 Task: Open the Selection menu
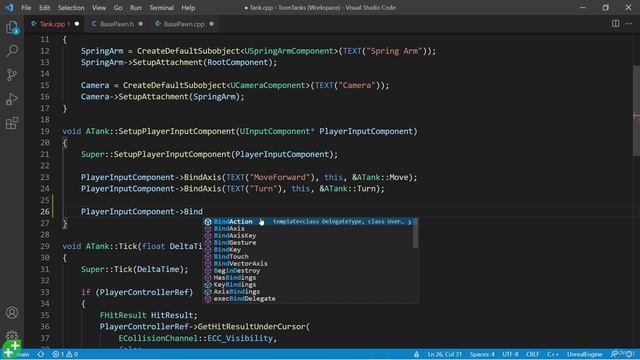point(71,8)
